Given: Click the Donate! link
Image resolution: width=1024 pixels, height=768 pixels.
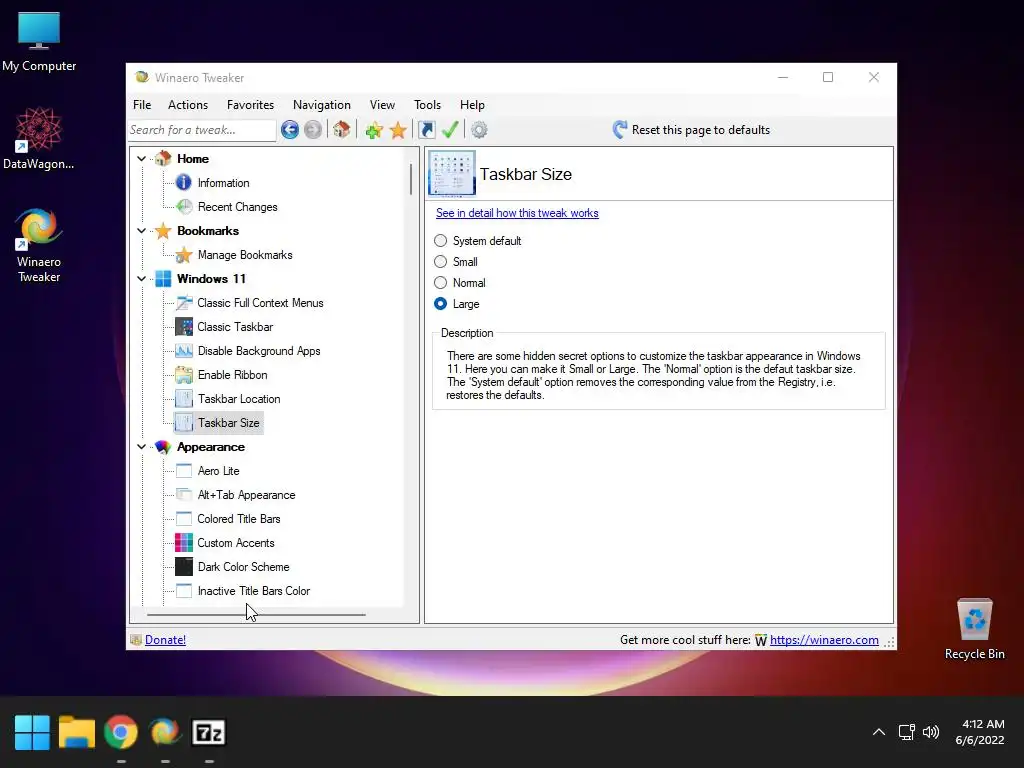Looking at the screenshot, I should [165, 640].
